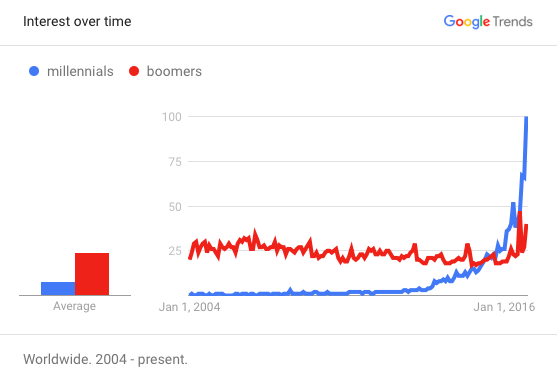
Task: Click the Average label under bars
Action: point(74,306)
